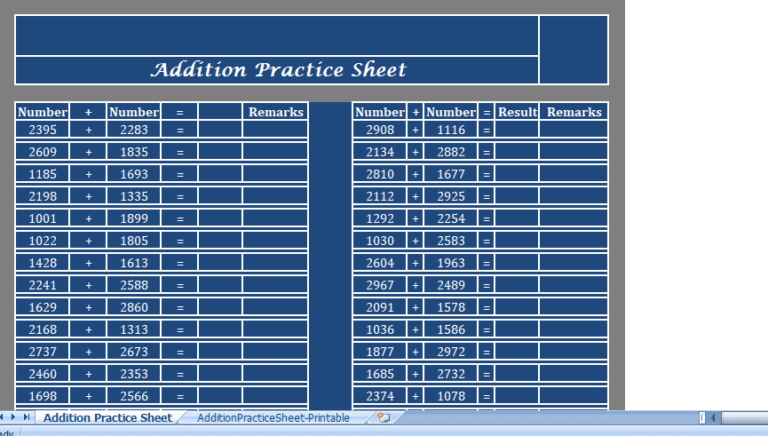Select cell containing 2112
Image resolution: width=768 pixels, height=436 pixels.
coord(380,196)
